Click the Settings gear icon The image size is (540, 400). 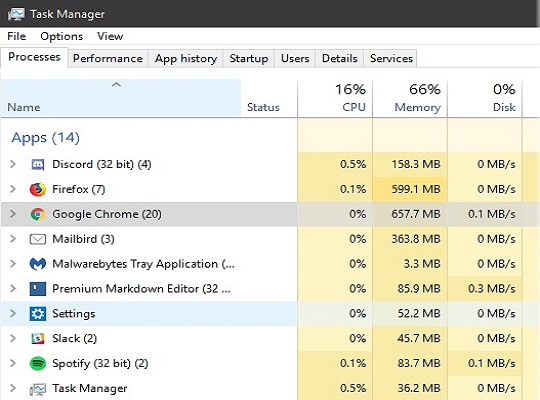[38, 314]
